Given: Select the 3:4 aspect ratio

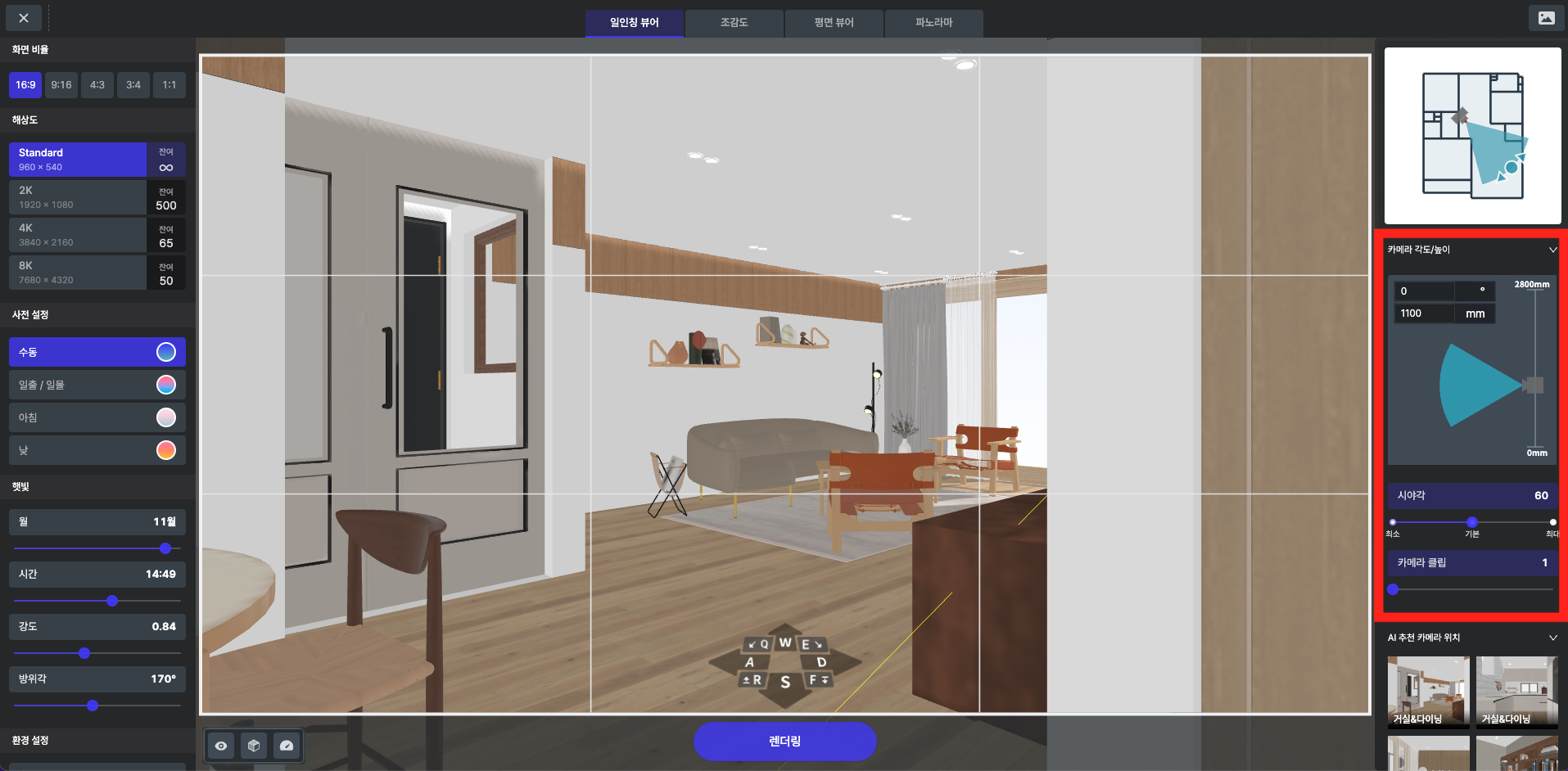Looking at the screenshot, I should (x=133, y=85).
